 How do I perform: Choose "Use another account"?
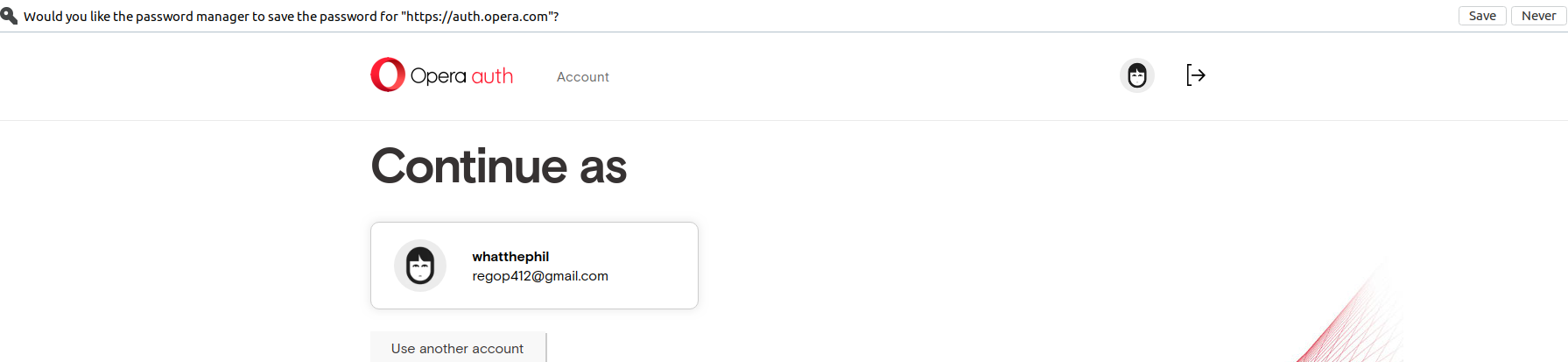457,349
